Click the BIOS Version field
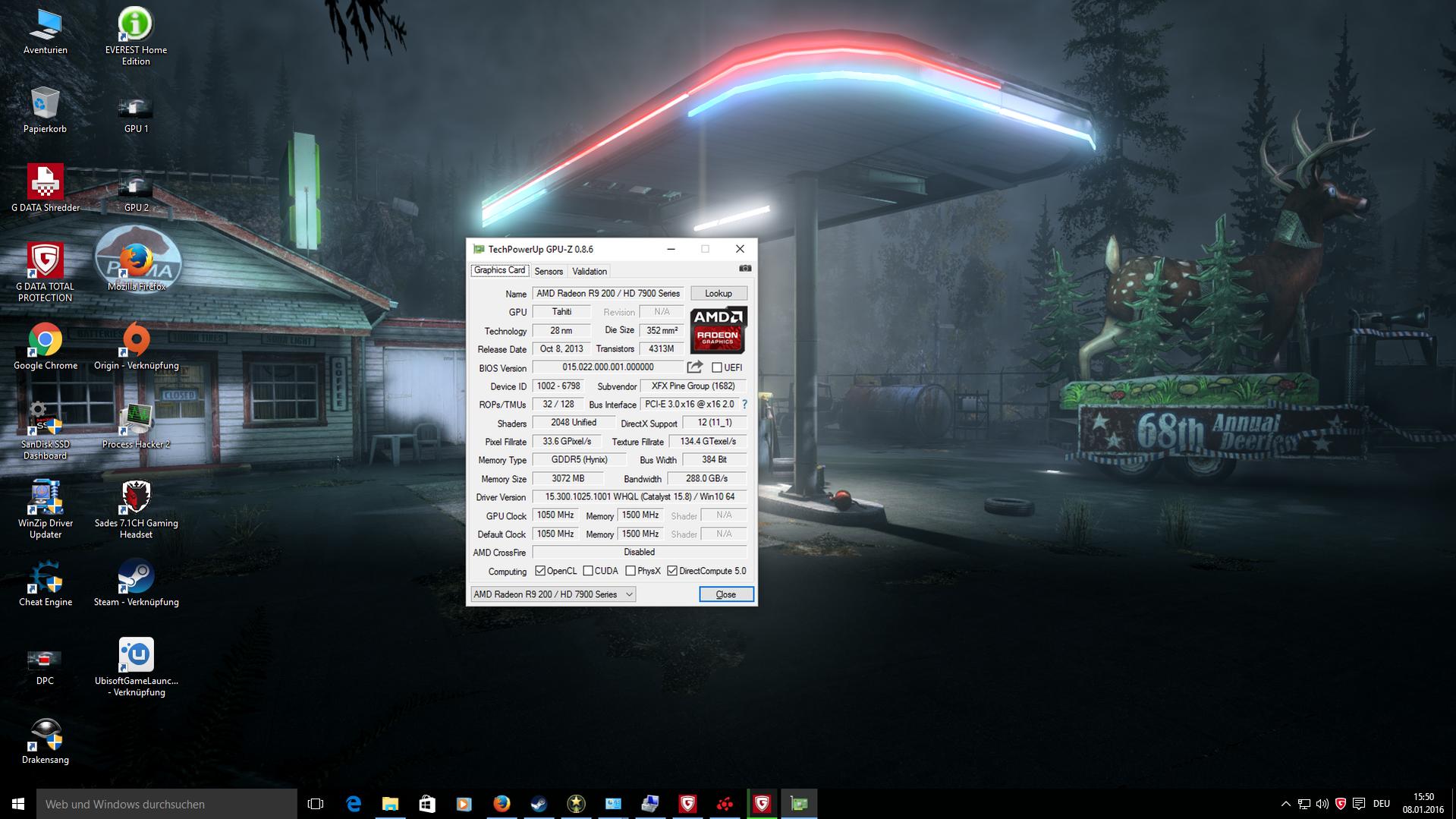This screenshot has width=1456, height=819. click(608, 367)
